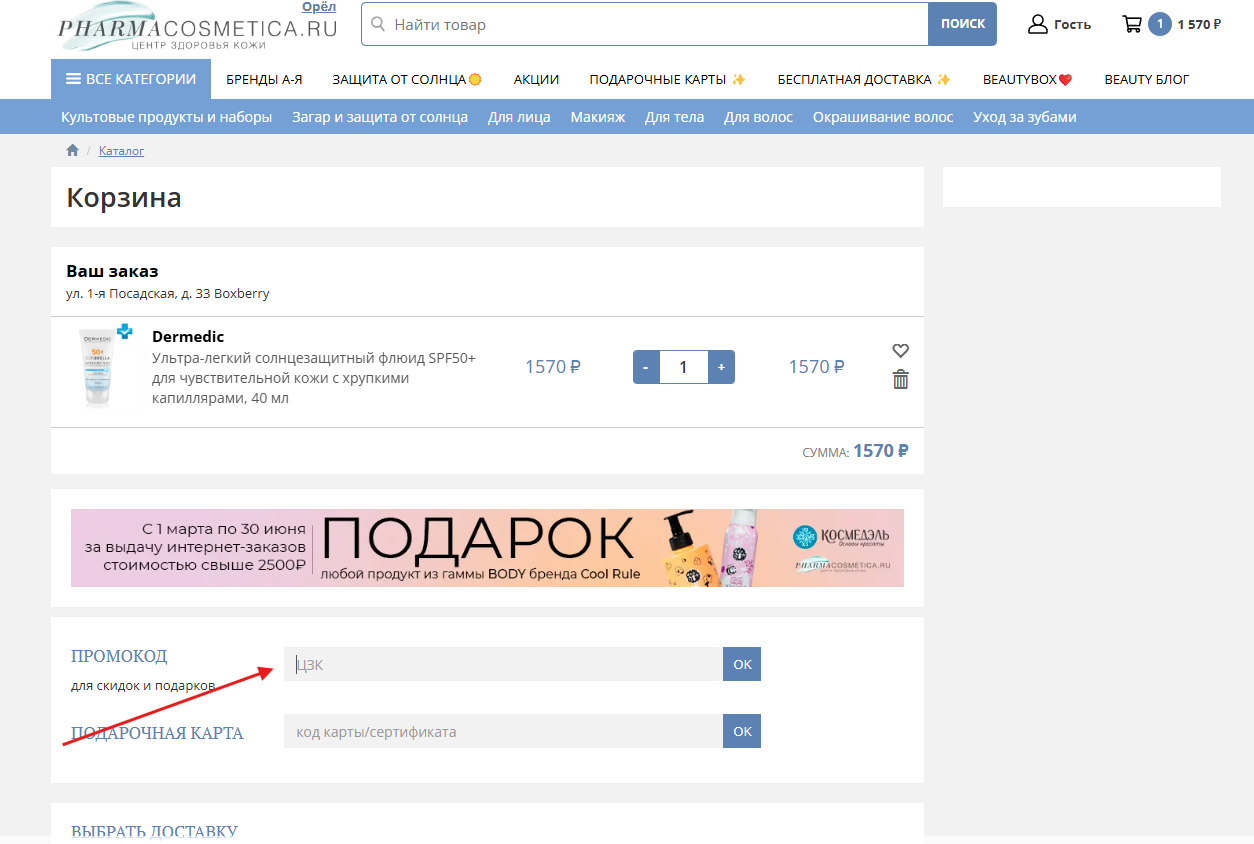This screenshot has height=844, width=1254.
Task: Open the shopping cart icon in header
Action: (1132, 24)
